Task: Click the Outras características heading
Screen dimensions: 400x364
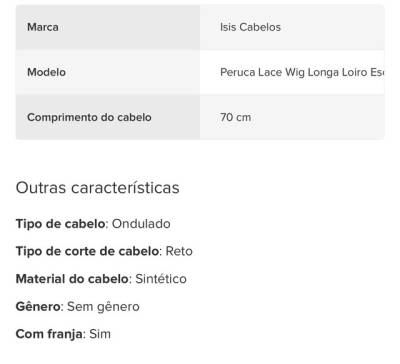Action: coord(98,188)
